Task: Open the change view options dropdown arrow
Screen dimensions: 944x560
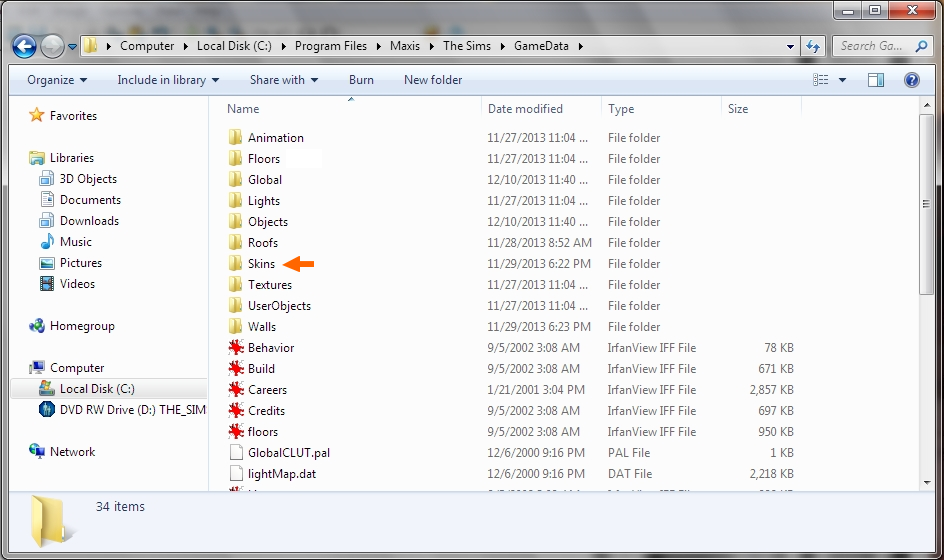Action: [842, 80]
